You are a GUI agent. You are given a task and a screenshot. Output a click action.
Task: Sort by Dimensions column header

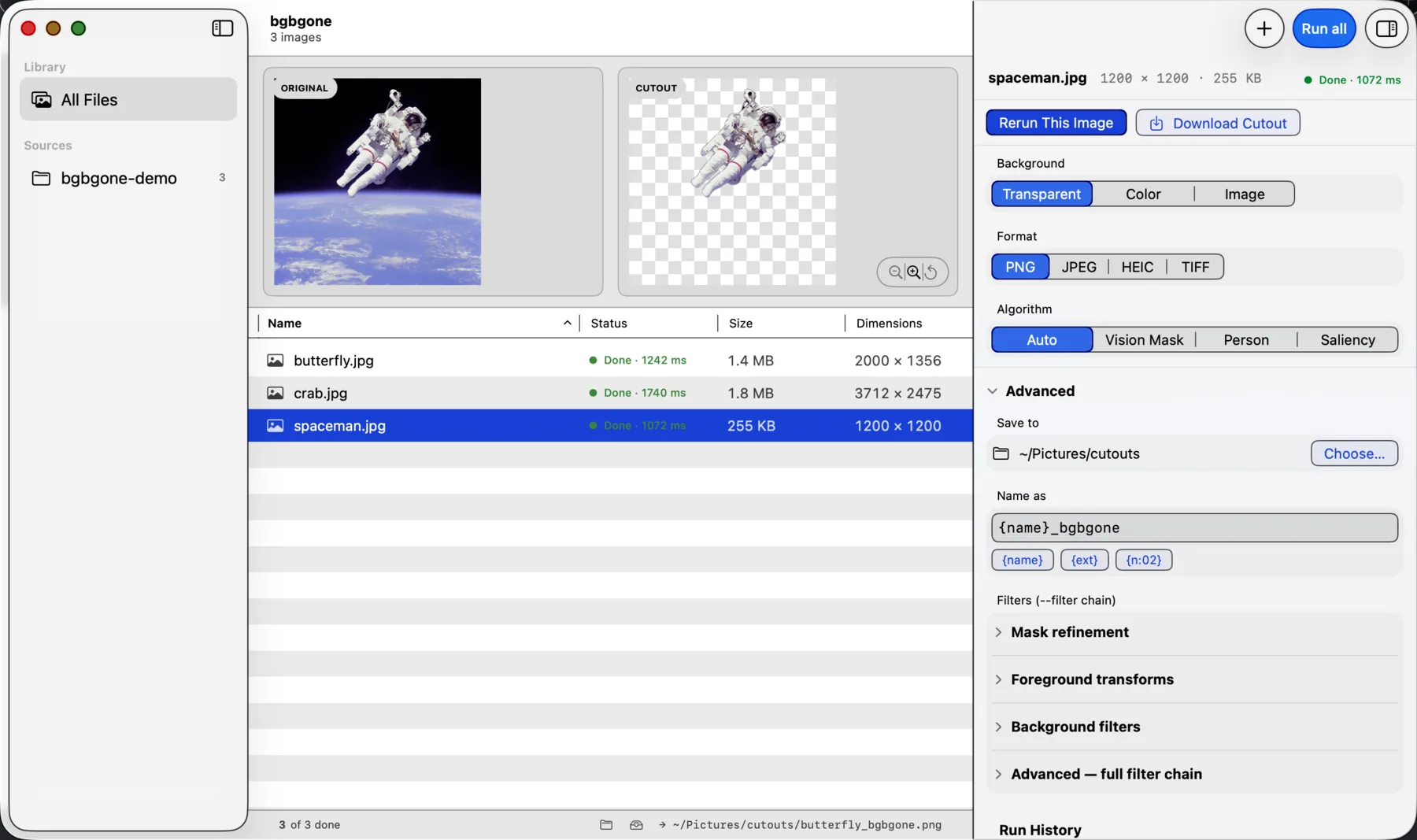click(x=889, y=324)
